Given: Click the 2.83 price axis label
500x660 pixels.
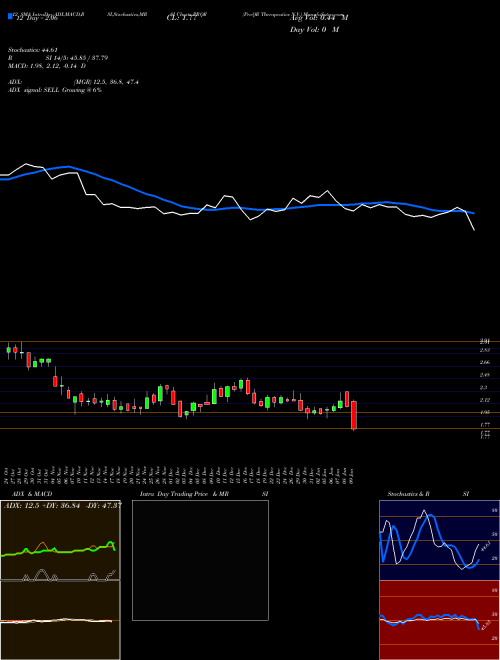Looking at the screenshot, I should point(485,350).
